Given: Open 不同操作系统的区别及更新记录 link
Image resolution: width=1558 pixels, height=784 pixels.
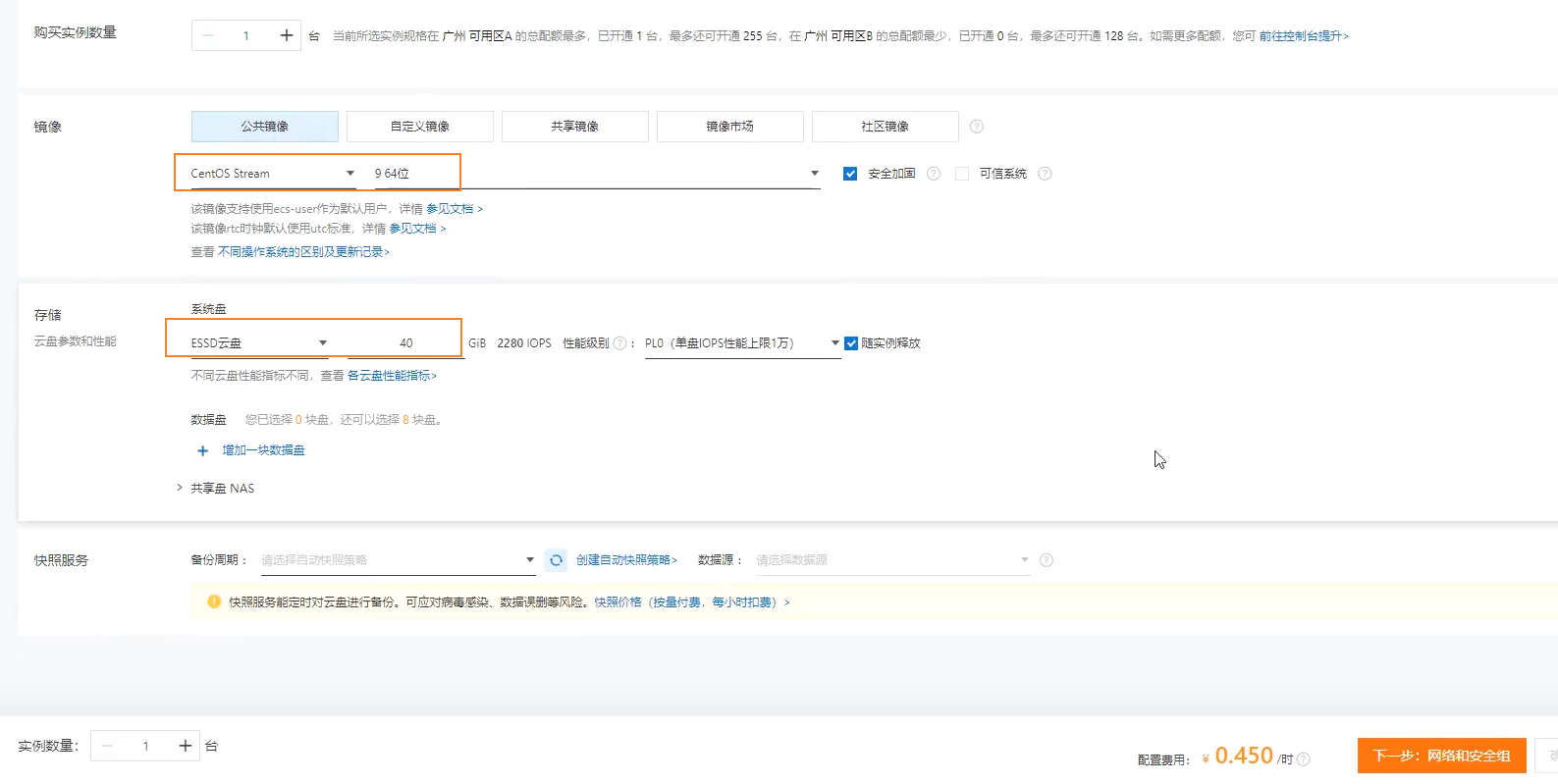Looking at the screenshot, I should point(303,252).
